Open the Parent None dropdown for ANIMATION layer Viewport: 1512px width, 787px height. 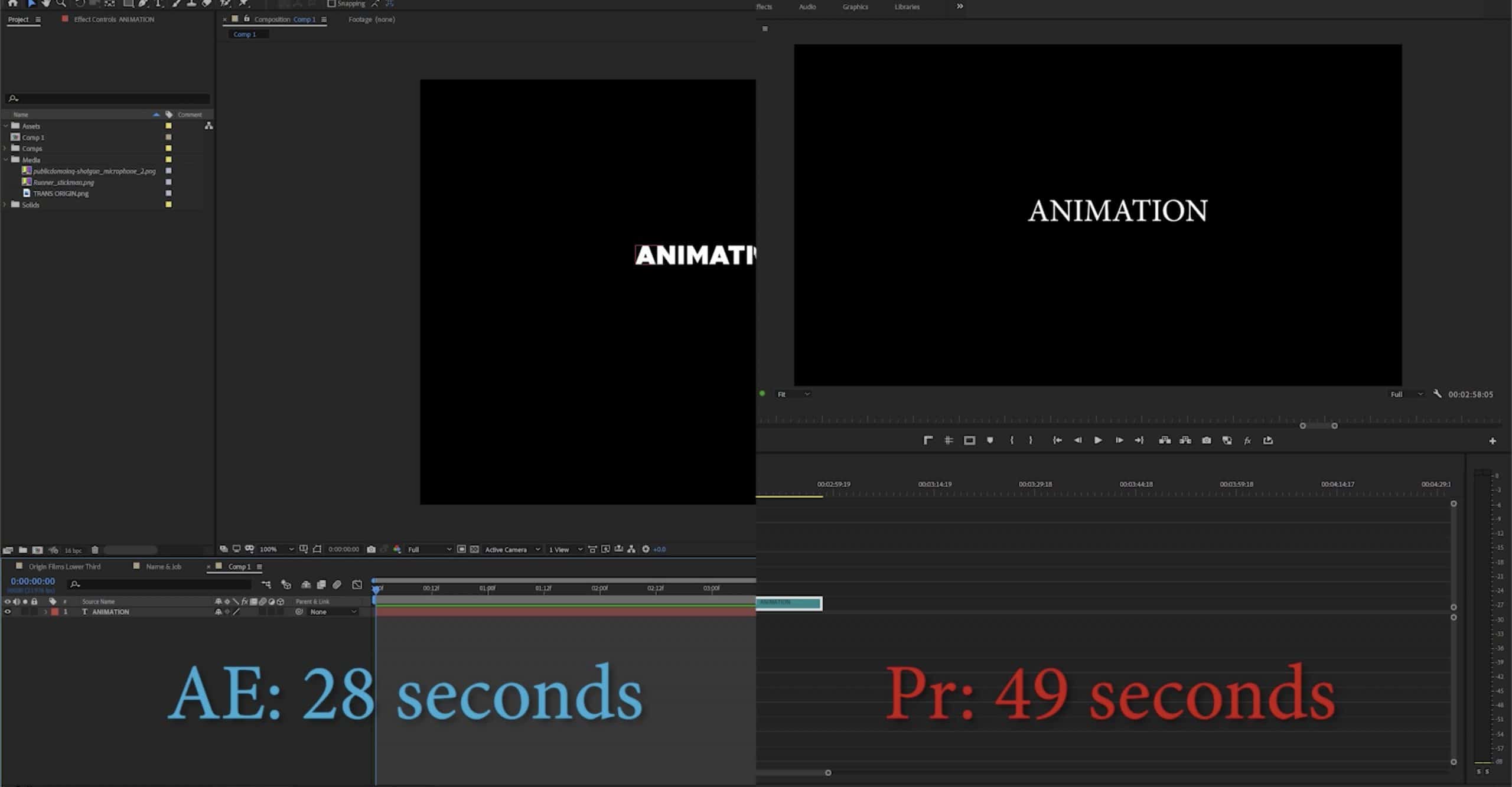[333, 612]
